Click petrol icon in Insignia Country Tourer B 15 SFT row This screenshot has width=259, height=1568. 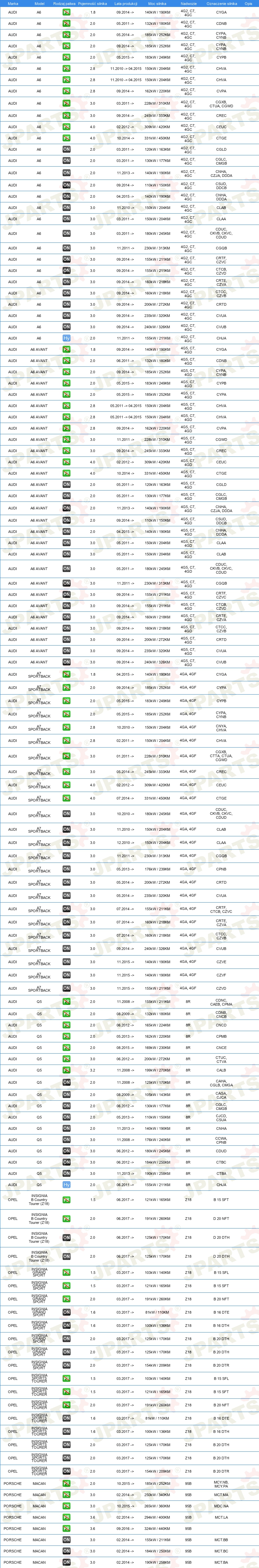pos(66,1200)
